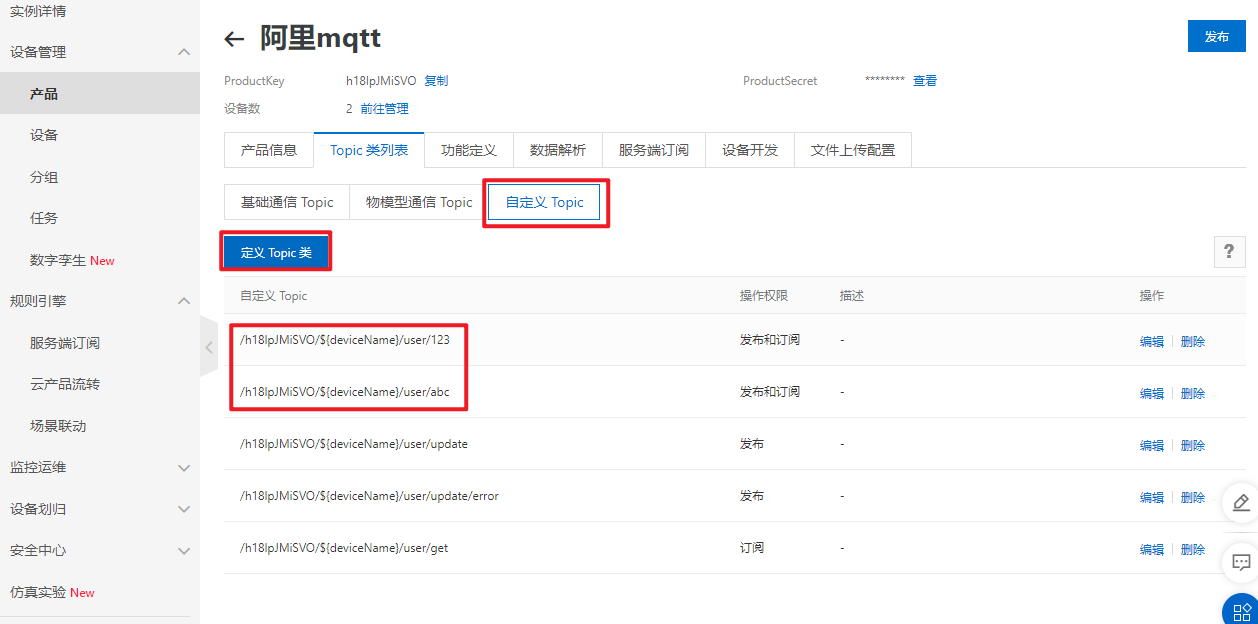Select the topic text ending in user/get
Screen dimensions: 1258x624
344,548
